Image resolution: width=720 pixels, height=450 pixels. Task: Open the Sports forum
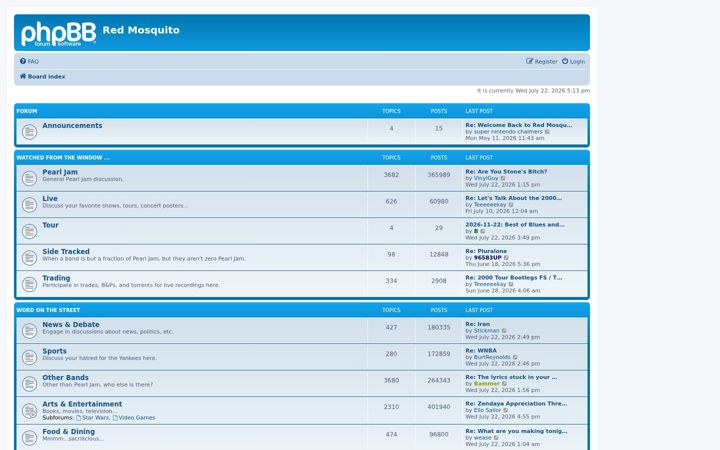(55, 351)
